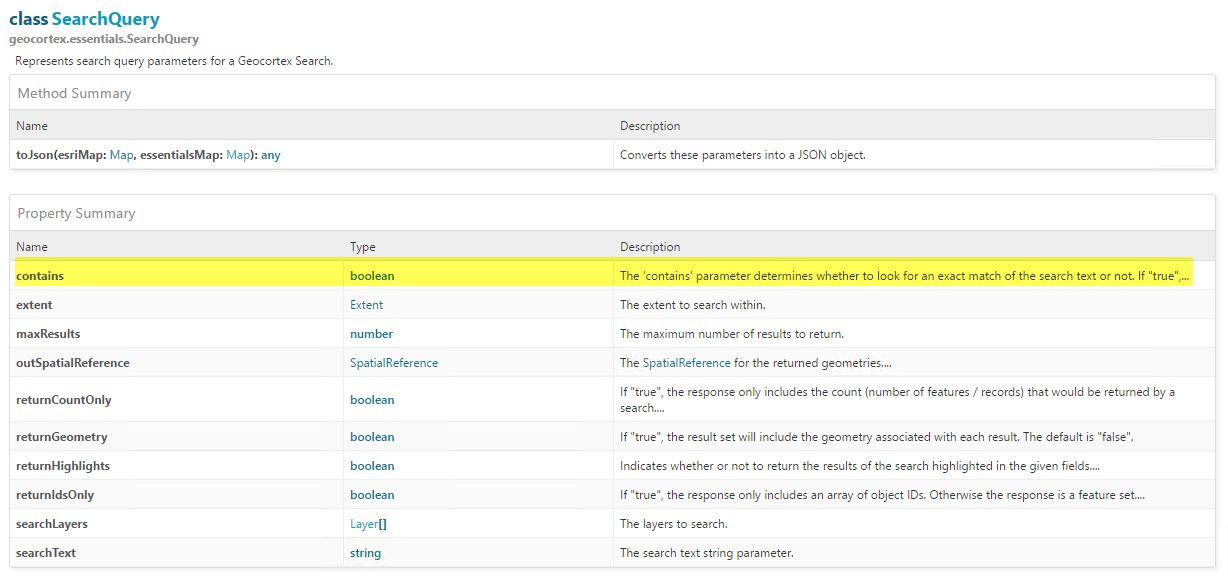
Task: Open the Extent type link
Action: click(x=366, y=304)
